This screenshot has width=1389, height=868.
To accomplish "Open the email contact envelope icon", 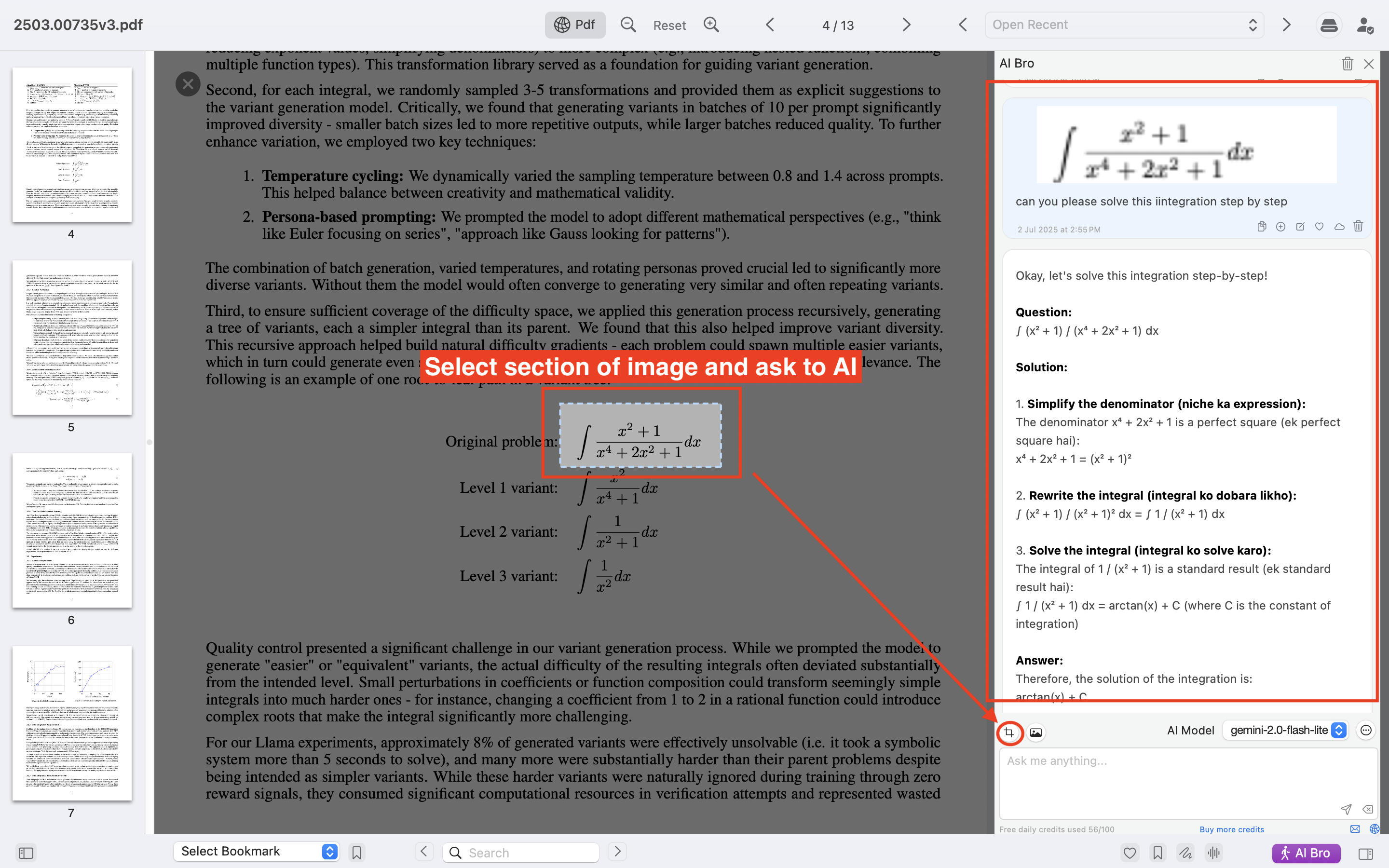I will (x=1355, y=829).
